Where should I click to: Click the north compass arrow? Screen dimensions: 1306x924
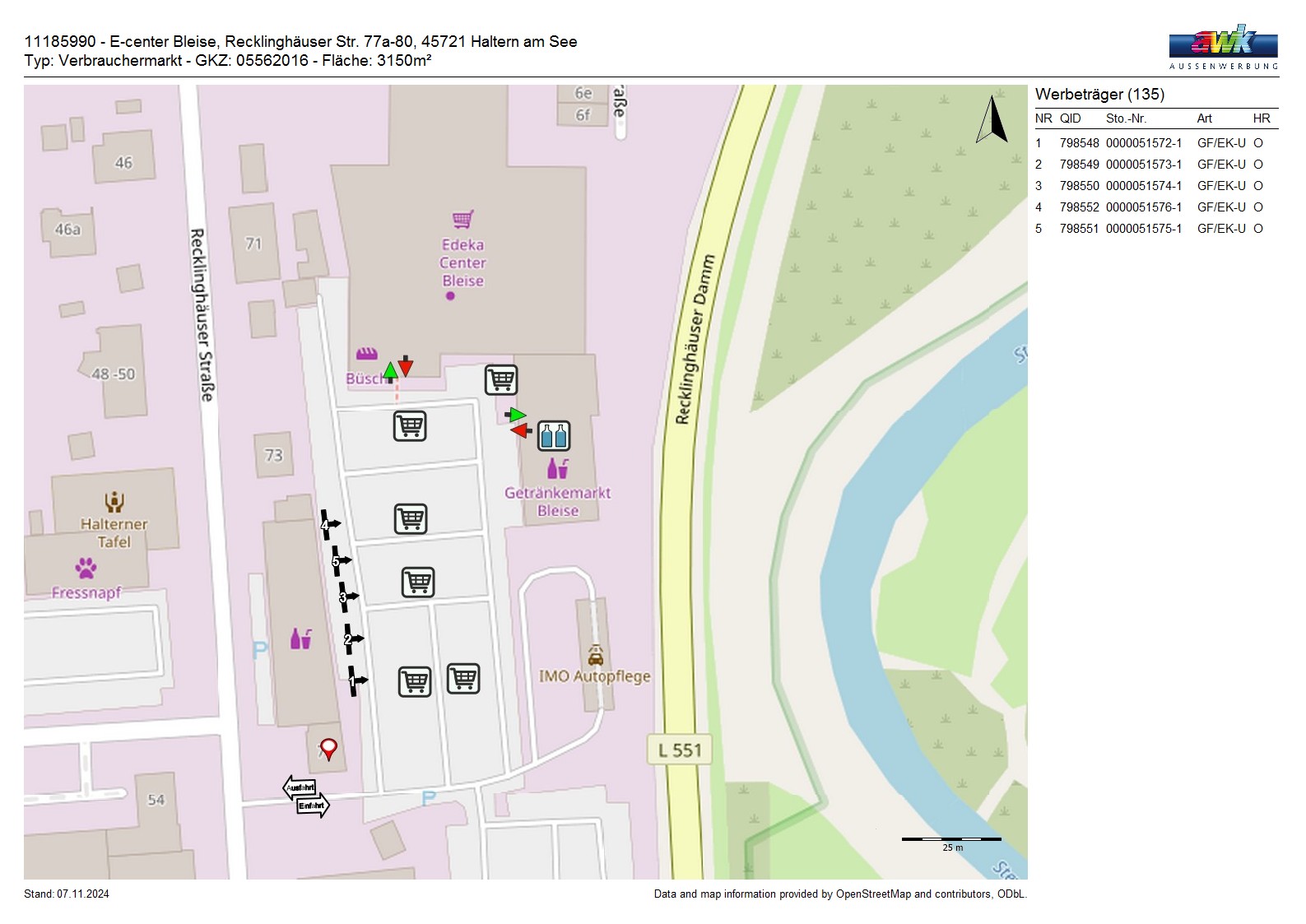coord(992,120)
